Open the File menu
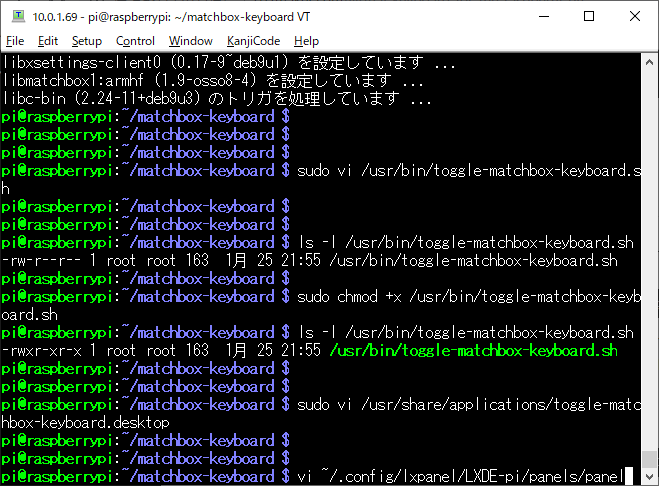This screenshot has height=486, width=659. 15,41
